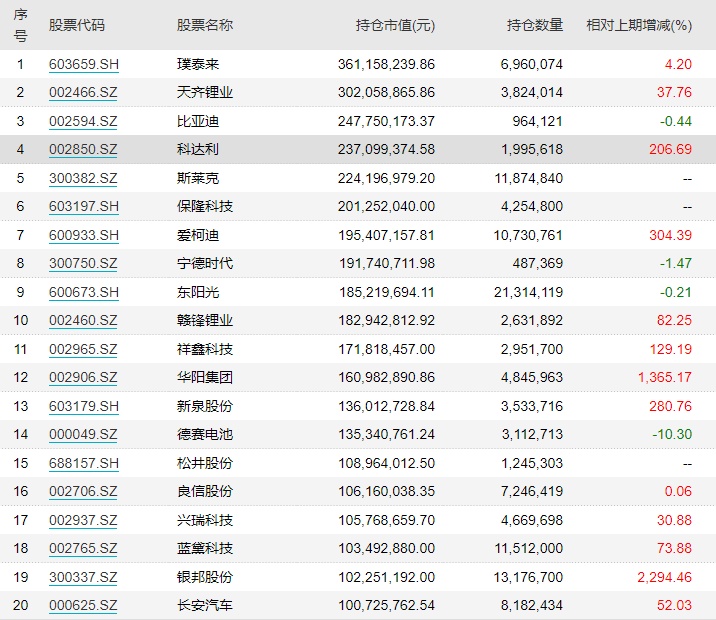This screenshot has width=716, height=620.
Task: Click market value 302,058,865.86
Action: pyautogui.click(x=386, y=92)
